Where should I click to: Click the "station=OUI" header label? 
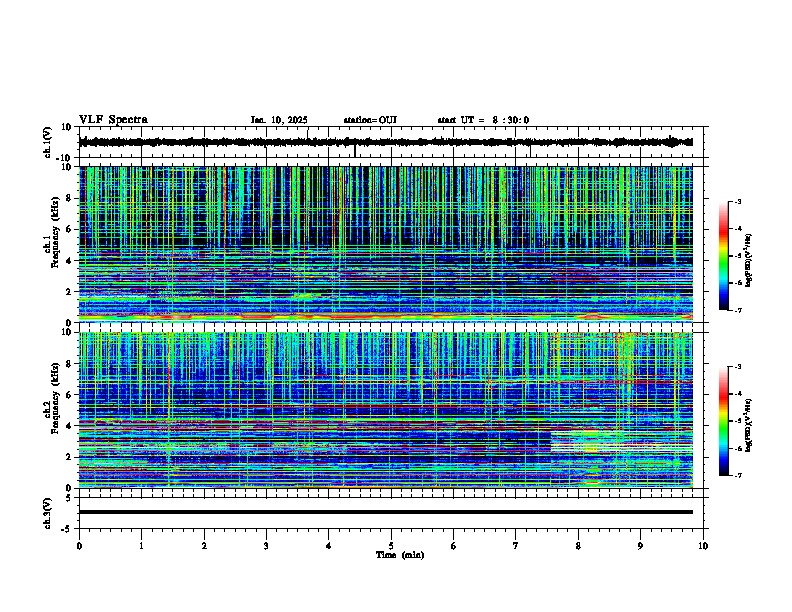pyautogui.click(x=370, y=120)
